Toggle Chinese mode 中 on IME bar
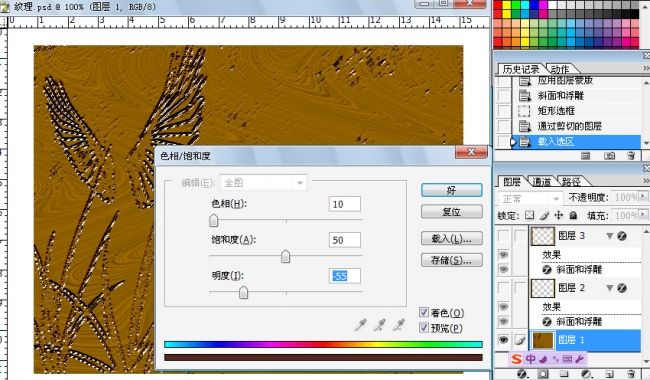 pos(531,359)
